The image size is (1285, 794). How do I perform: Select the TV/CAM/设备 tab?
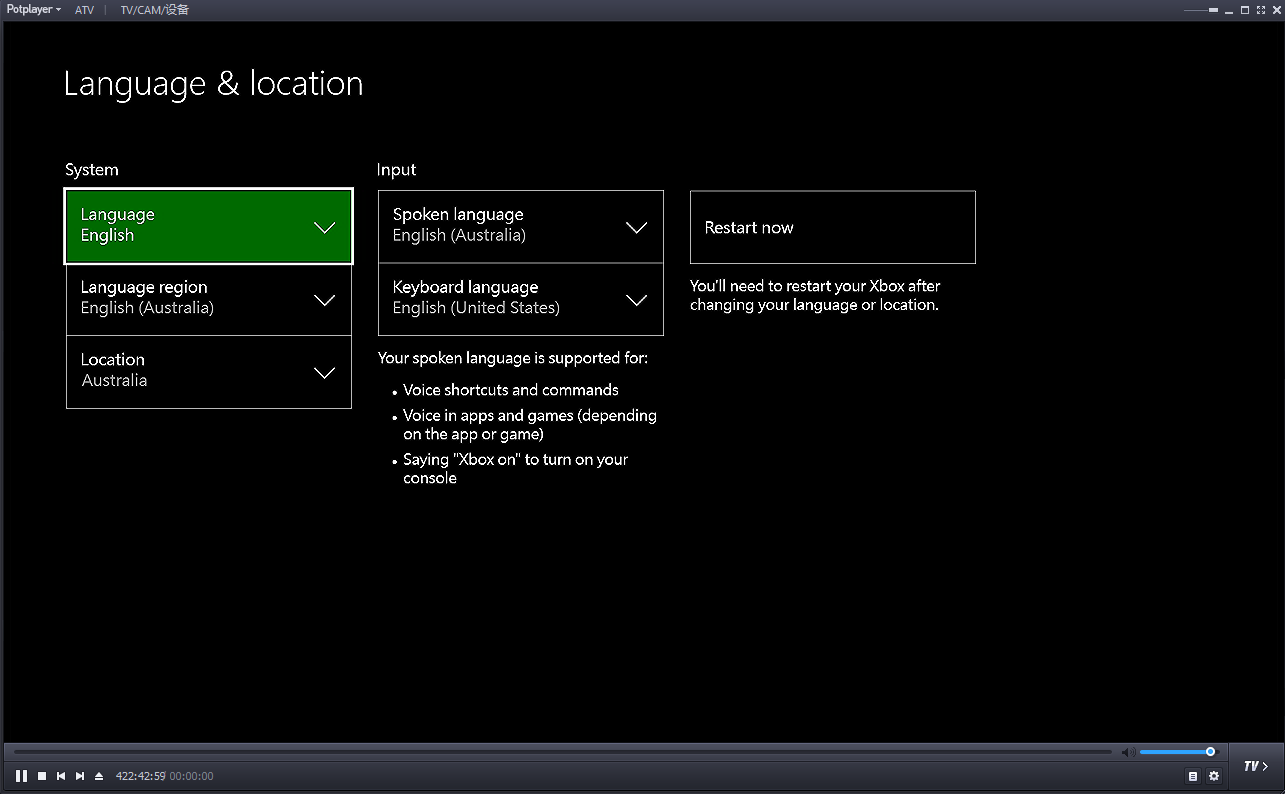tap(154, 9)
